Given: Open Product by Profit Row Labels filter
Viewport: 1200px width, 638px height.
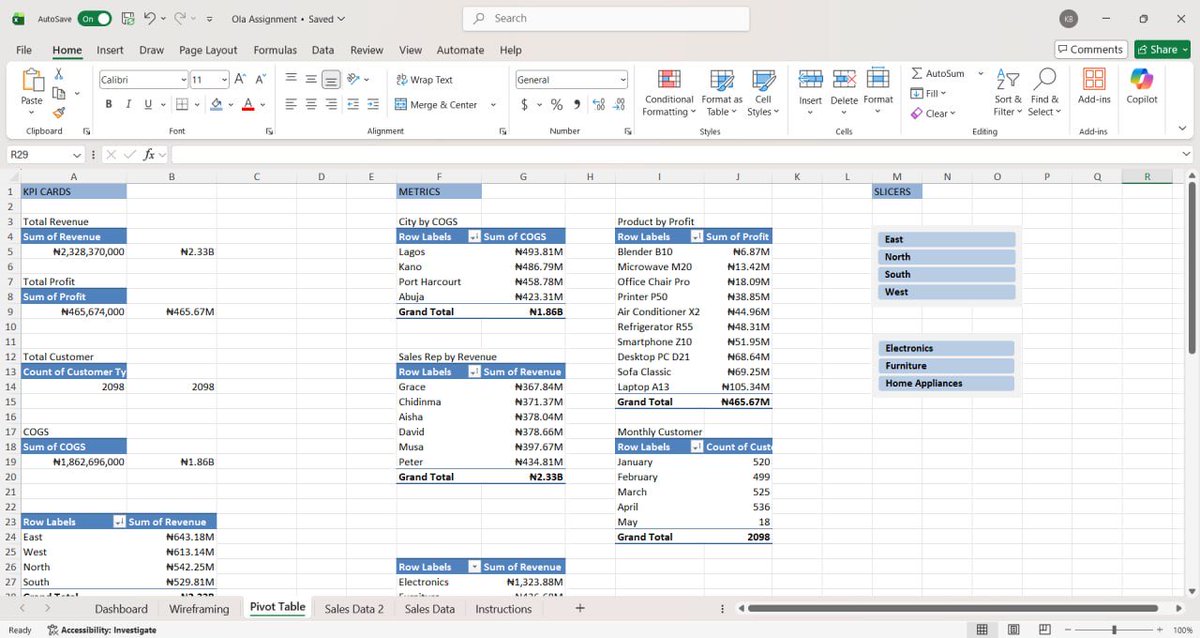Looking at the screenshot, I should (697, 237).
